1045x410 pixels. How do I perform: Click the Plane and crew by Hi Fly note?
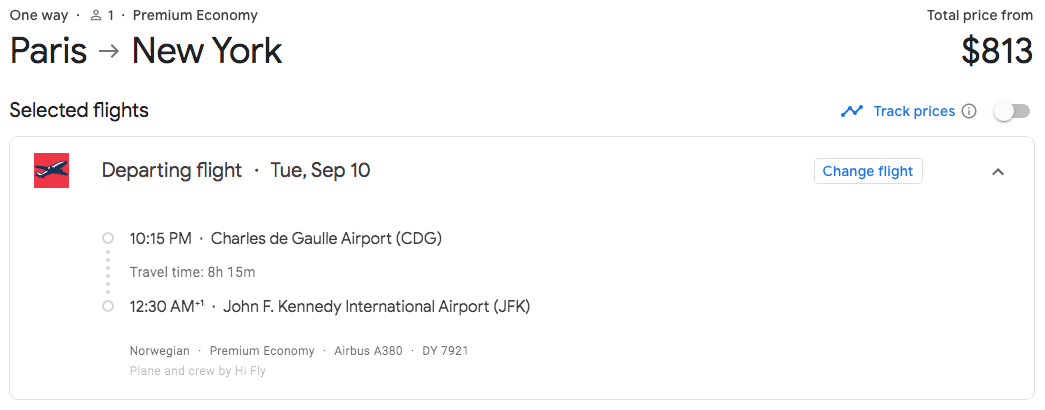pyautogui.click(x=197, y=370)
